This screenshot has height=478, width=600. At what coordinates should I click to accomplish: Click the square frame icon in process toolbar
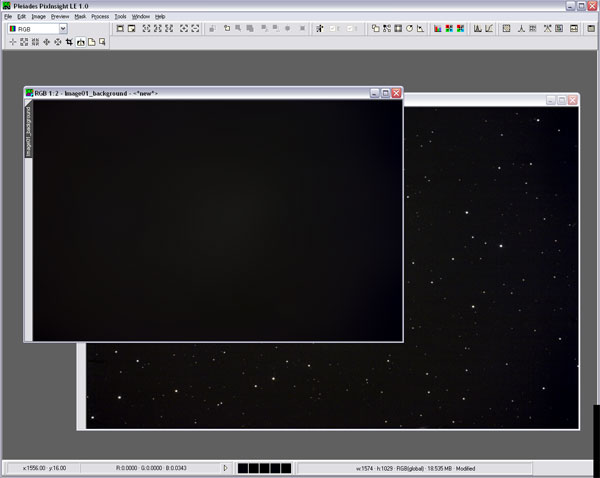click(398, 29)
